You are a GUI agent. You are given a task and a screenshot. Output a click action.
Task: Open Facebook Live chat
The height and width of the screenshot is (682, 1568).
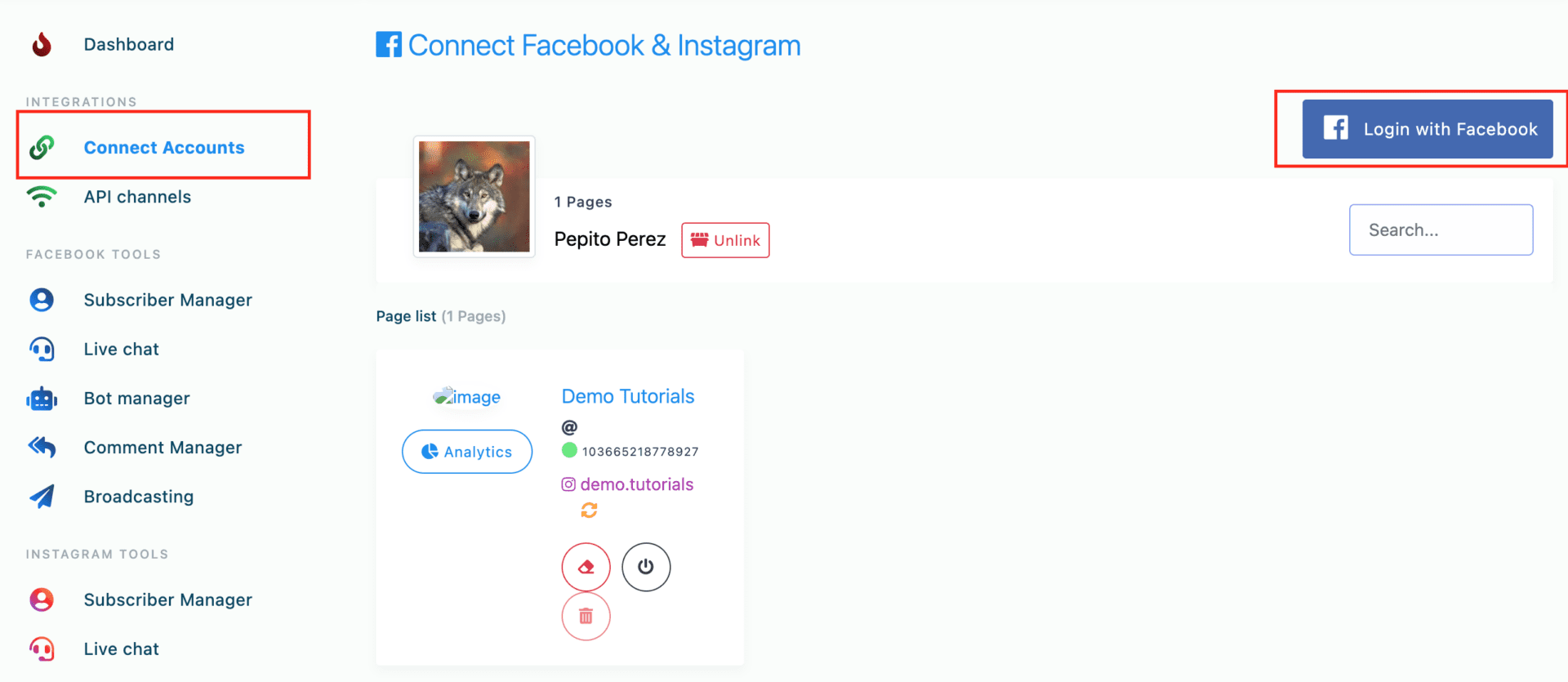pos(121,349)
